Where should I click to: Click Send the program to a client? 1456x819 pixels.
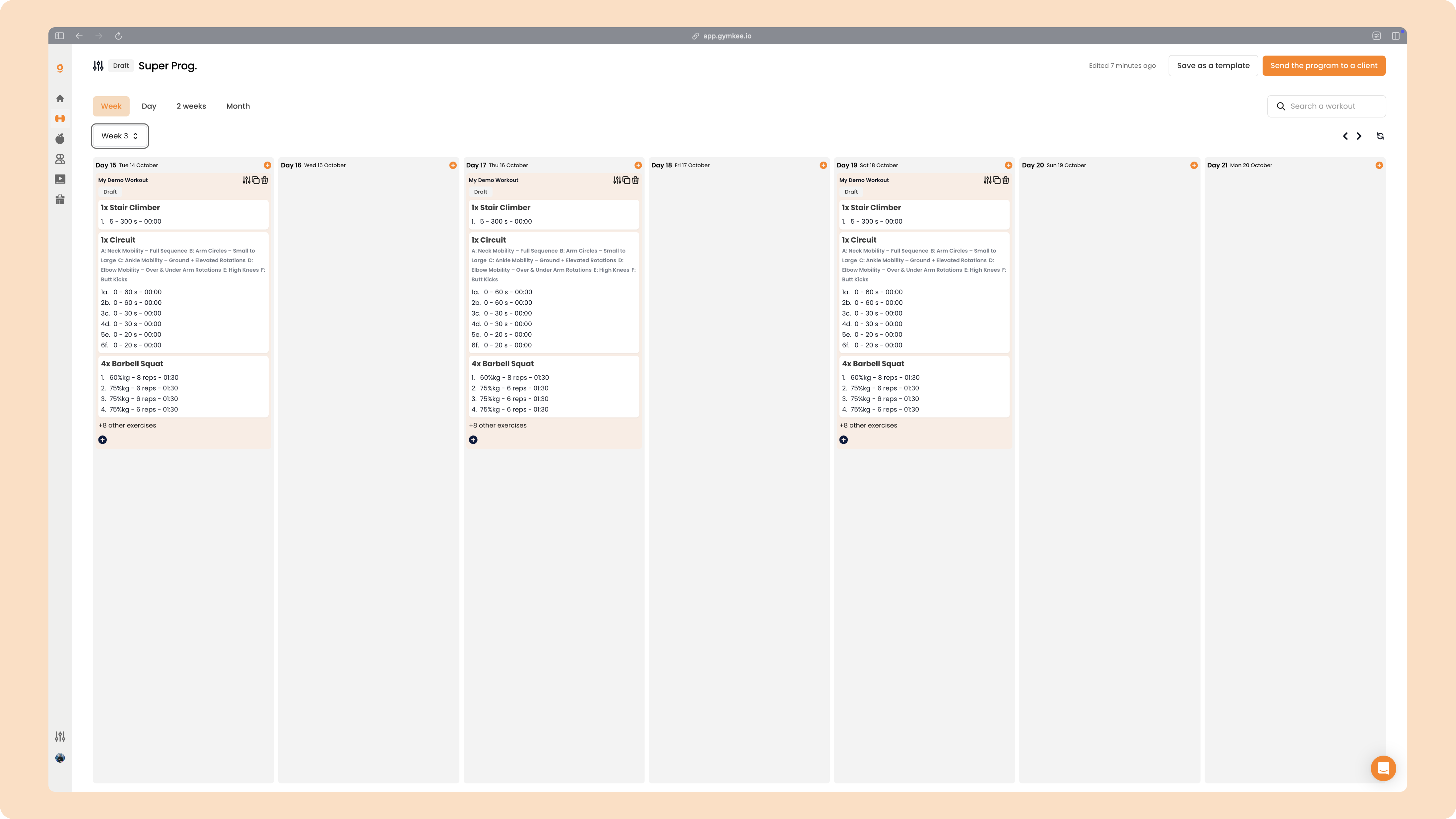[1324, 66]
